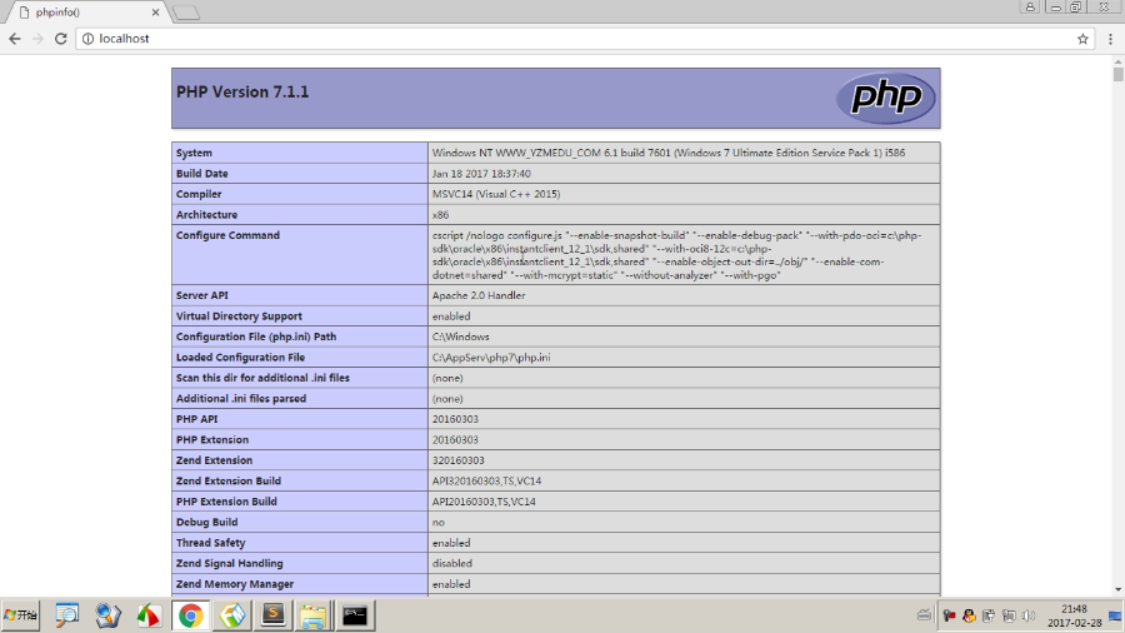Open Windows Explorer from the taskbar
This screenshot has width=1125, height=633.
[314, 615]
